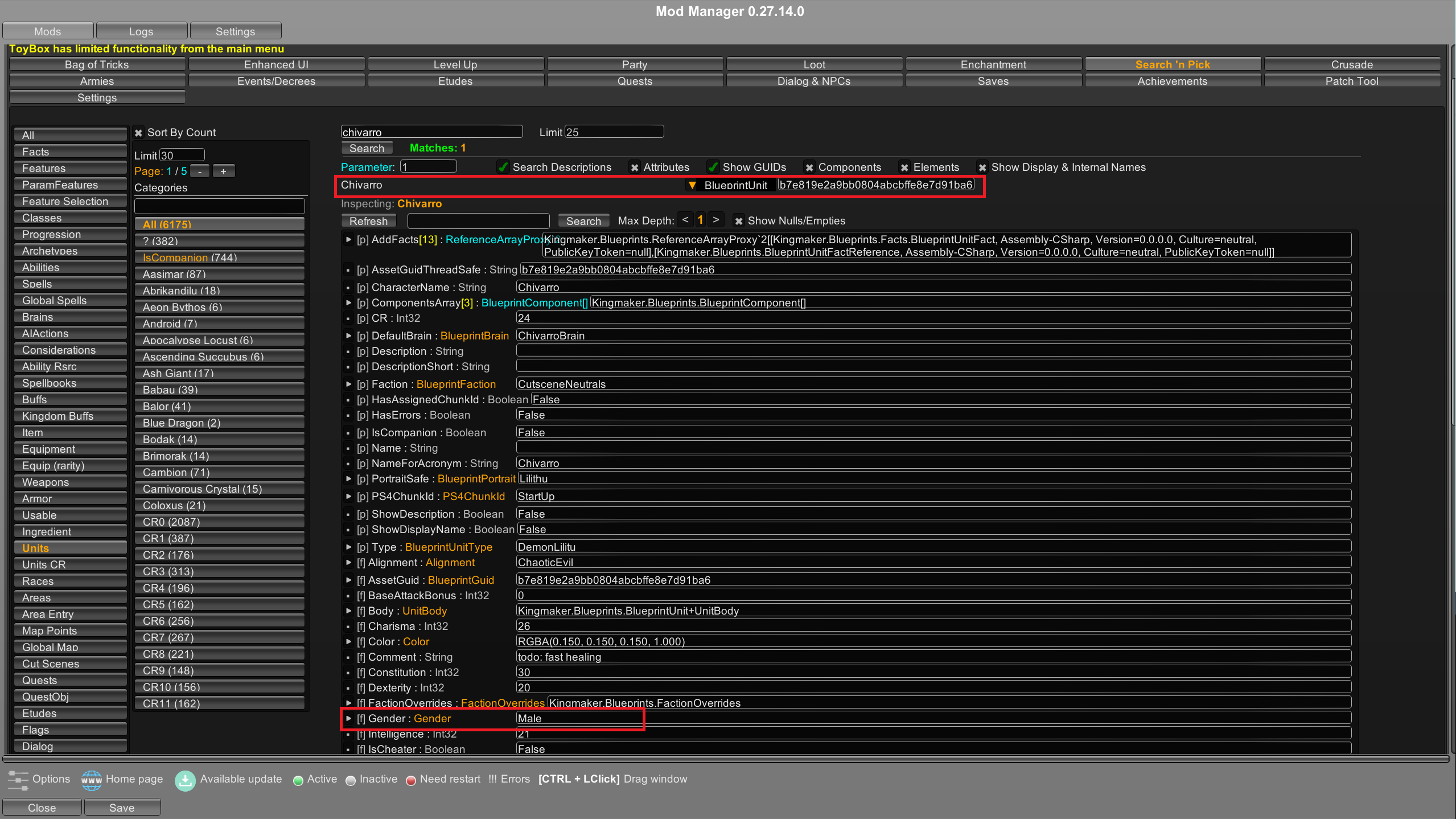Select the Units CR type filter
The image size is (1456, 819).
[x=71, y=564]
